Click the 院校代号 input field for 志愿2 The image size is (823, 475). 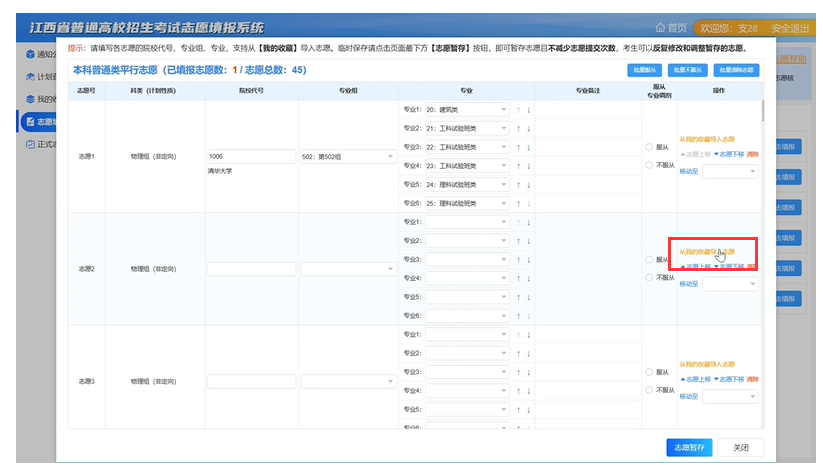pyautogui.click(x=251, y=269)
